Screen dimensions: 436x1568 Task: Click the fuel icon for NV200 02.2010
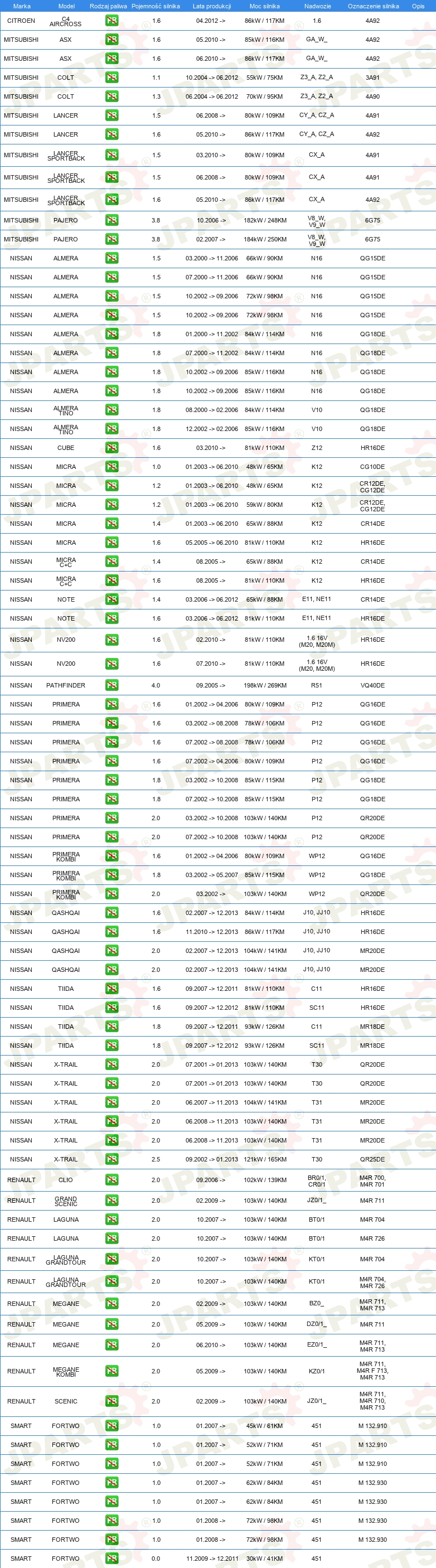tap(112, 640)
